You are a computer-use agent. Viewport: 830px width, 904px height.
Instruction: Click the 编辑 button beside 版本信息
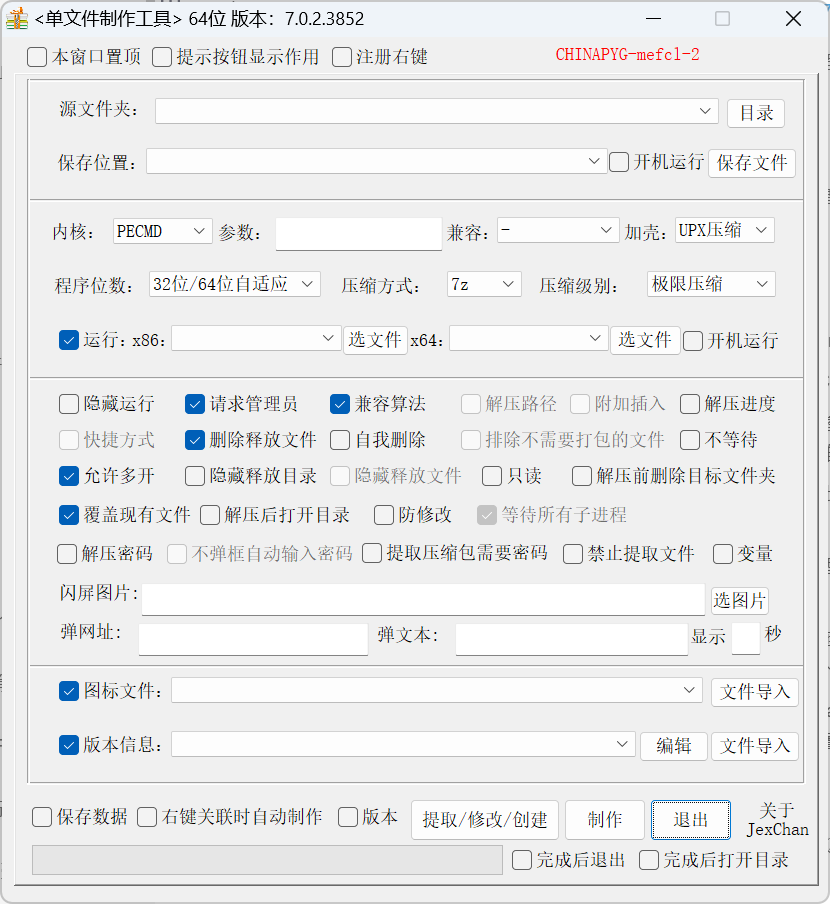(673, 746)
